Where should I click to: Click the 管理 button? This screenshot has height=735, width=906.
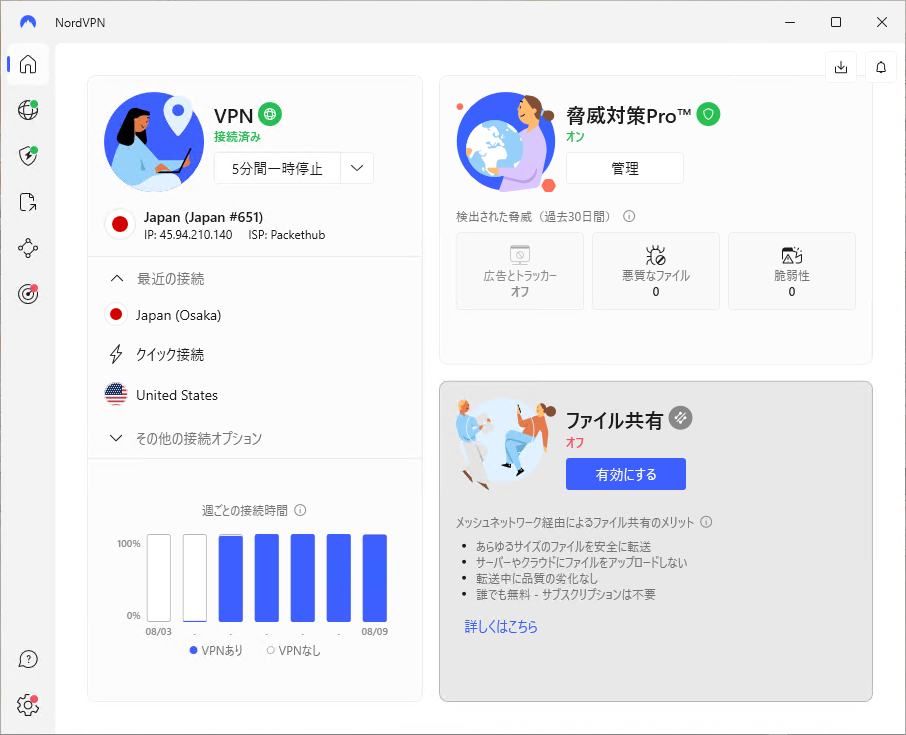624,169
